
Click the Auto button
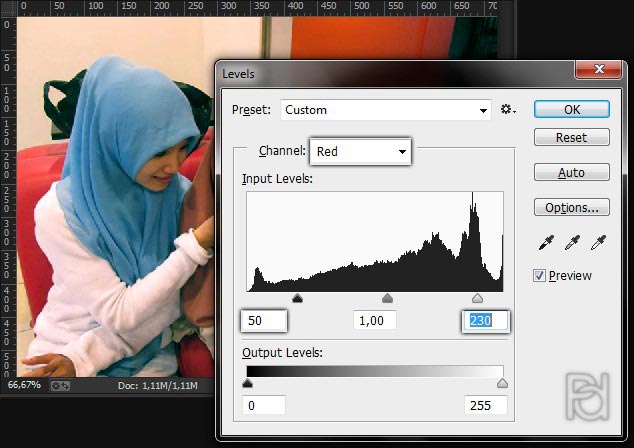pos(571,173)
